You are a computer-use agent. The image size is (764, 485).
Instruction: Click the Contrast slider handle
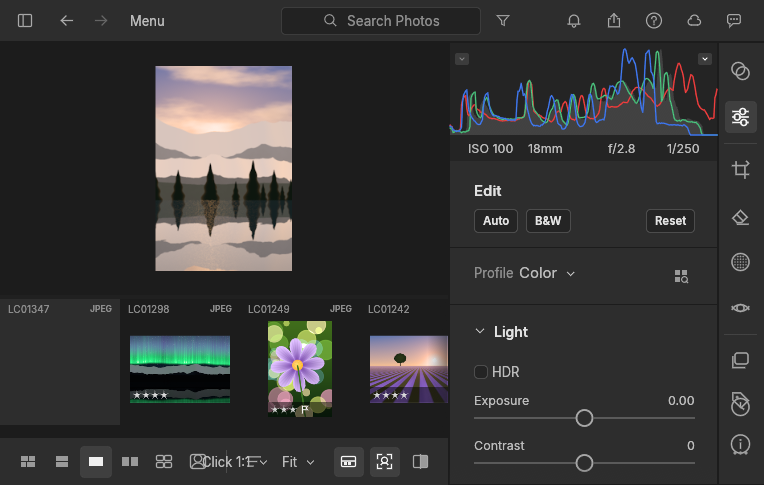pyautogui.click(x=584, y=463)
